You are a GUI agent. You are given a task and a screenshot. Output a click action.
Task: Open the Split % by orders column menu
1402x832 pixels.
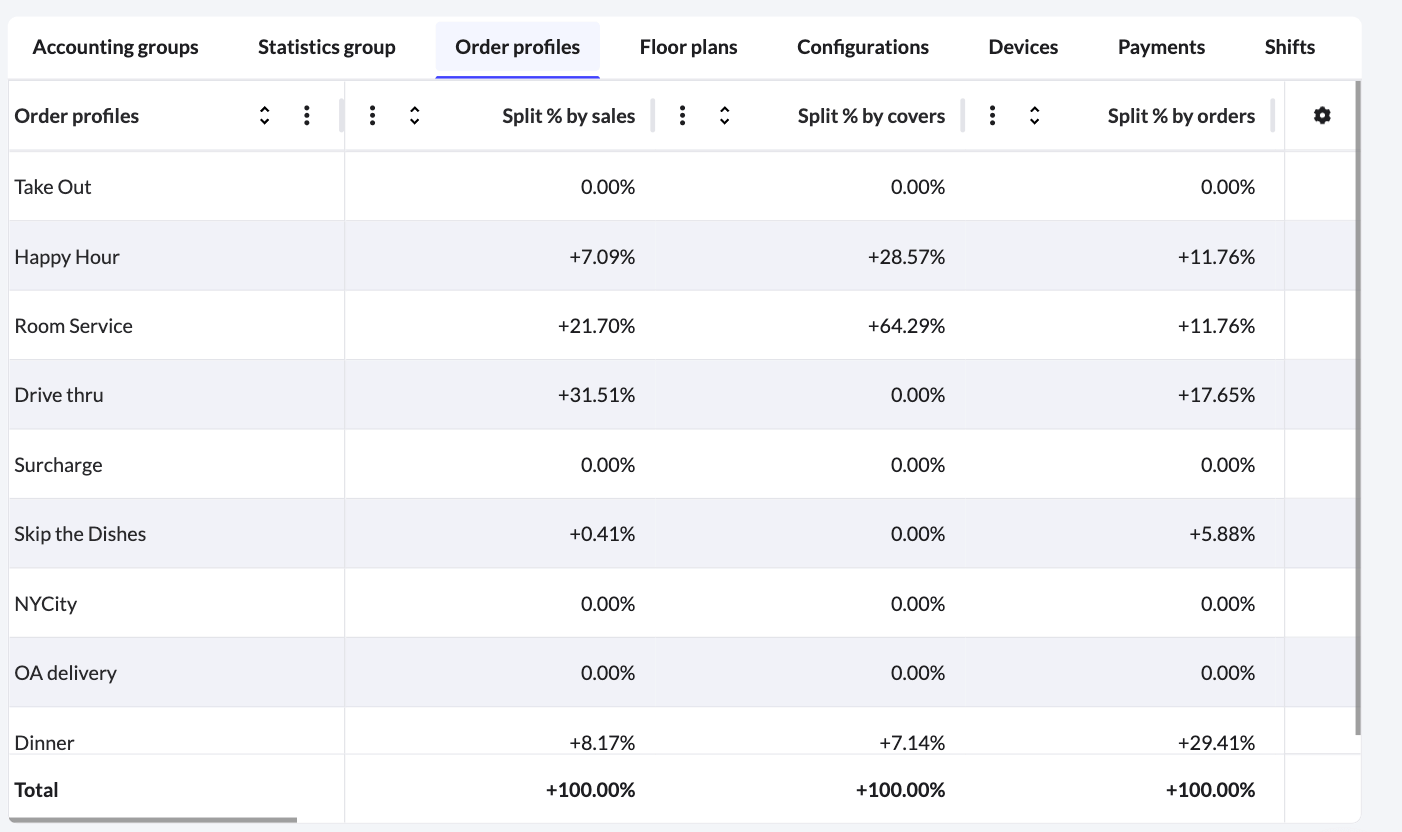pyautogui.click(x=992, y=115)
